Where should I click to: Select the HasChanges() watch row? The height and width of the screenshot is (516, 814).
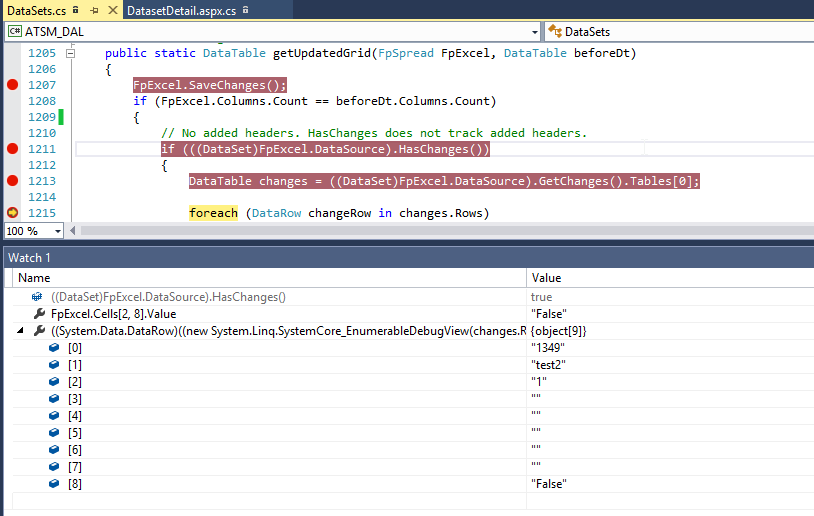click(168, 297)
